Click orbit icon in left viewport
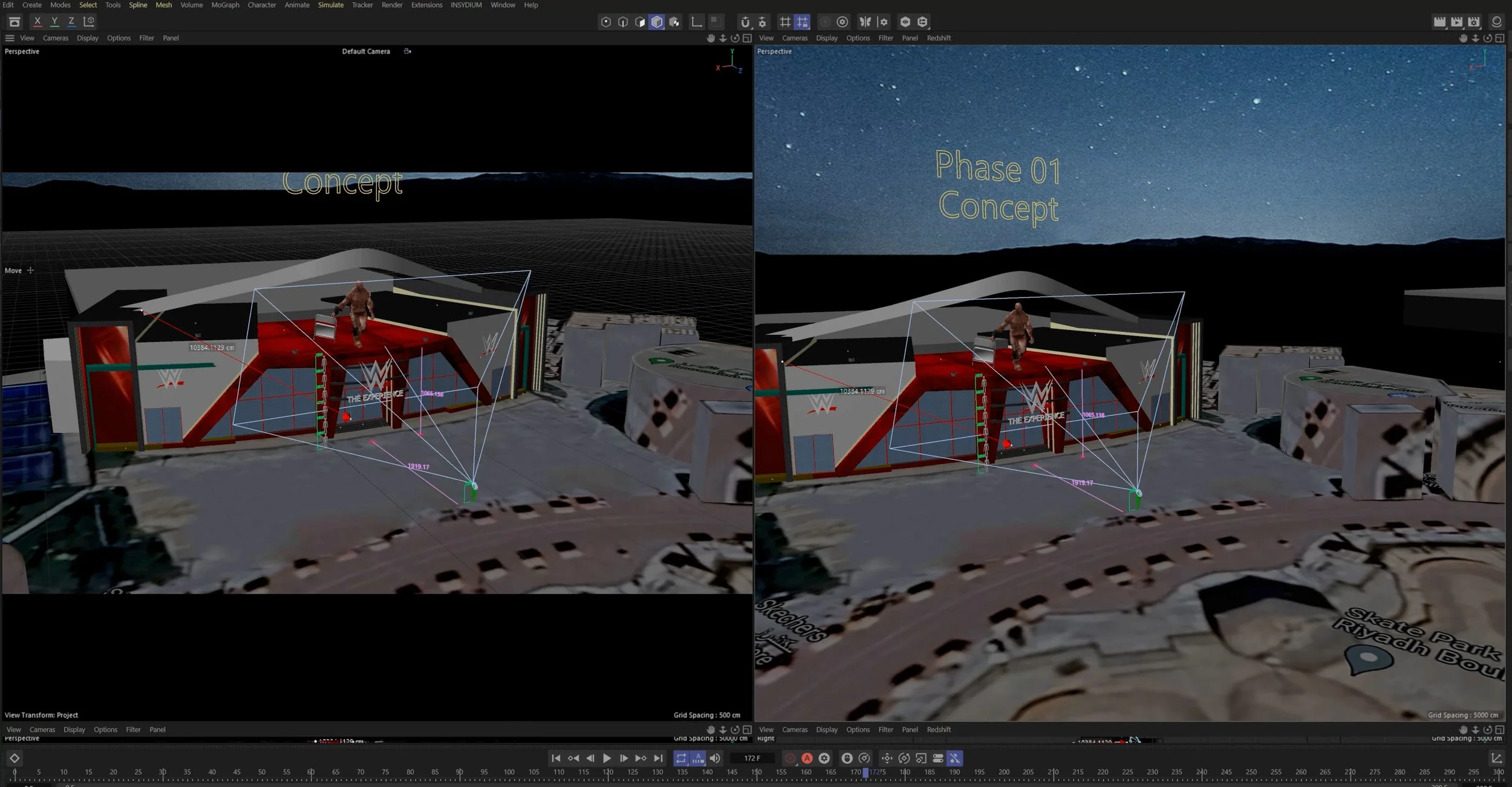 [x=735, y=38]
